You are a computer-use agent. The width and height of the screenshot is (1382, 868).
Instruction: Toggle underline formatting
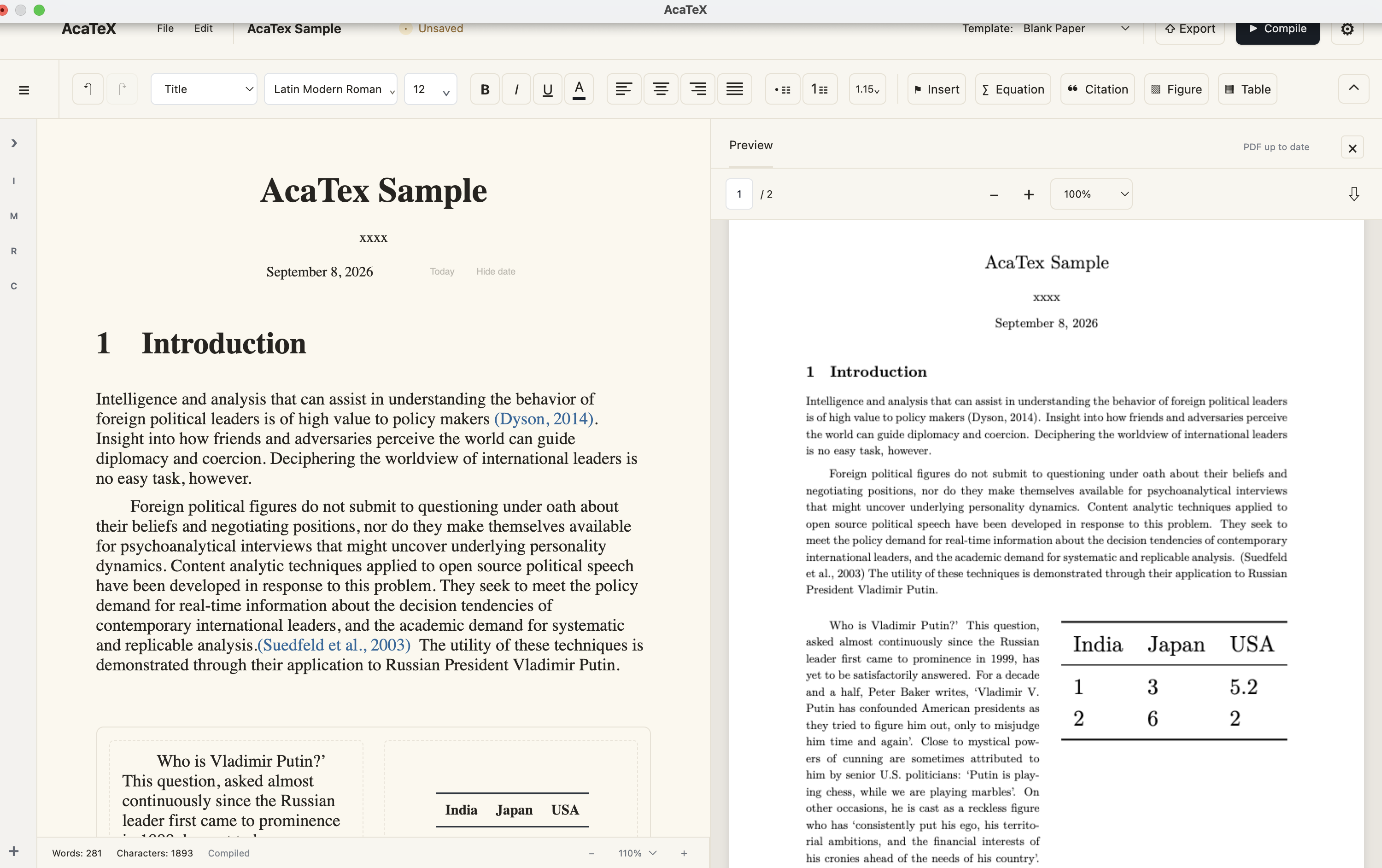coord(548,89)
